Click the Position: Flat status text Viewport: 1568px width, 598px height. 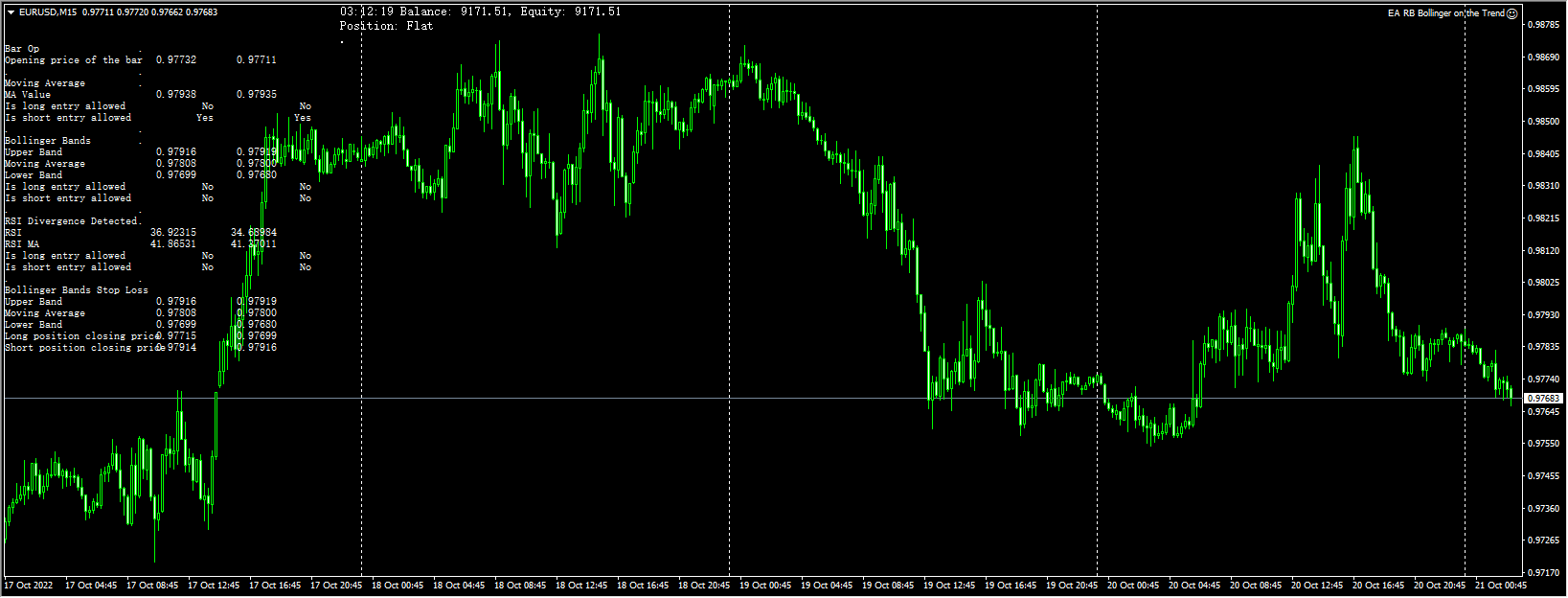(x=386, y=26)
